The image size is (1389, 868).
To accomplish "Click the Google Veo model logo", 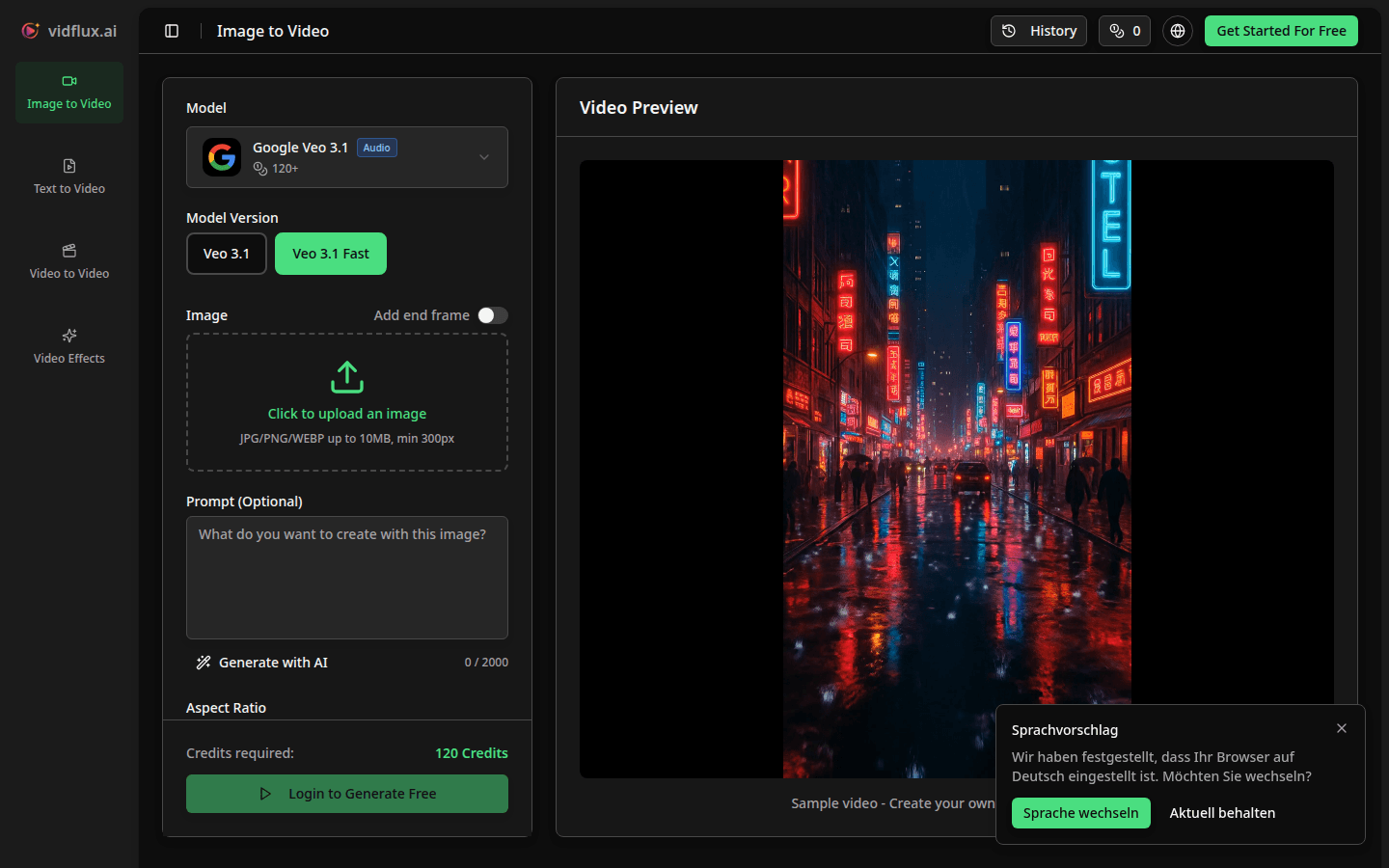I will [x=222, y=157].
